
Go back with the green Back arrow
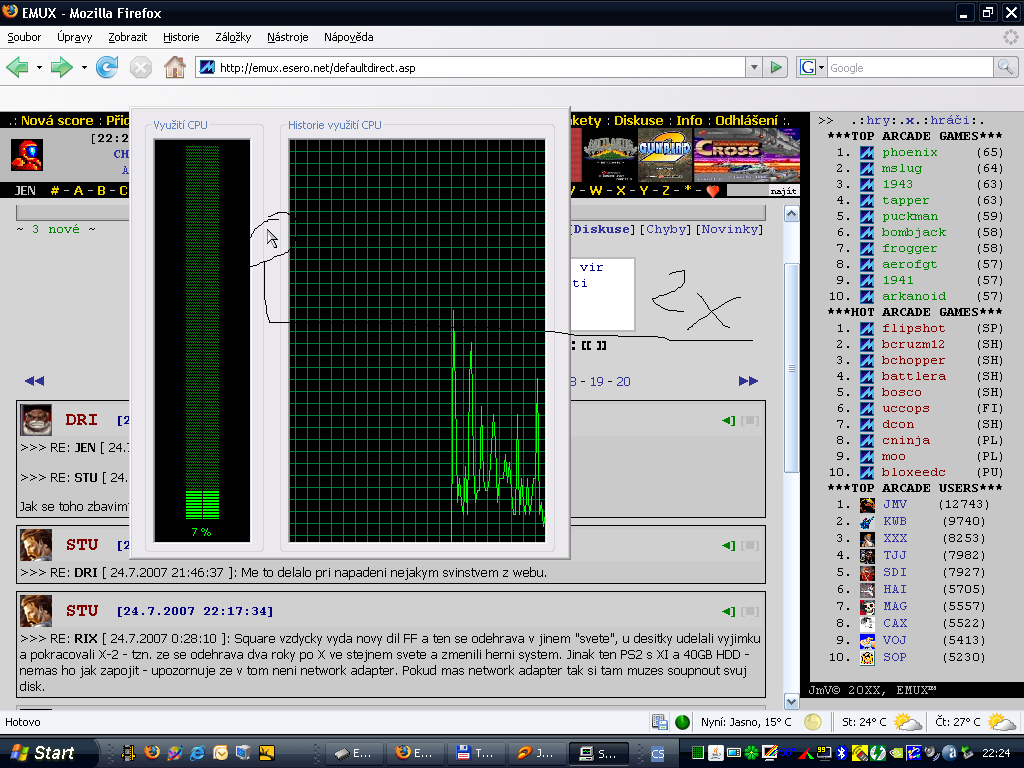(x=18, y=67)
